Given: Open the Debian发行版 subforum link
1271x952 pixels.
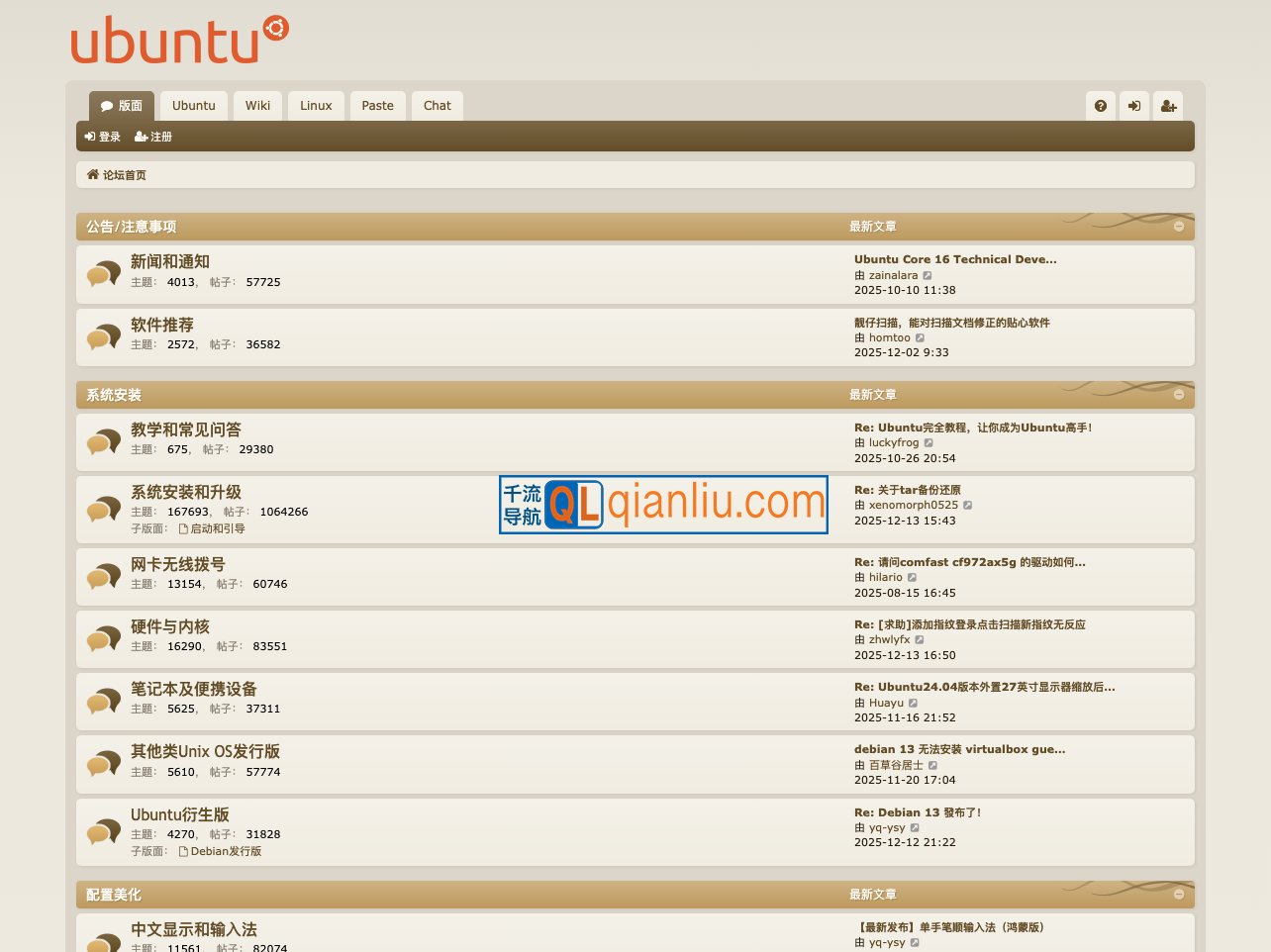Looking at the screenshot, I should 226,850.
